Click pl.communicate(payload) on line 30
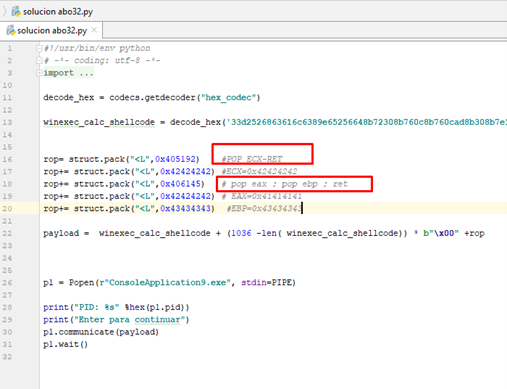This screenshot has width=507, height=389. pos(101,332)
